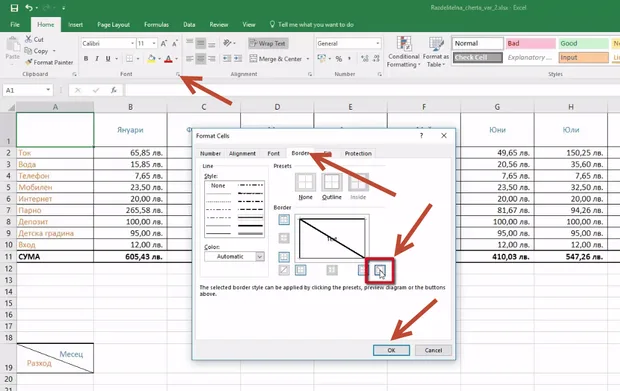Apply the Align Left icon

190,59
